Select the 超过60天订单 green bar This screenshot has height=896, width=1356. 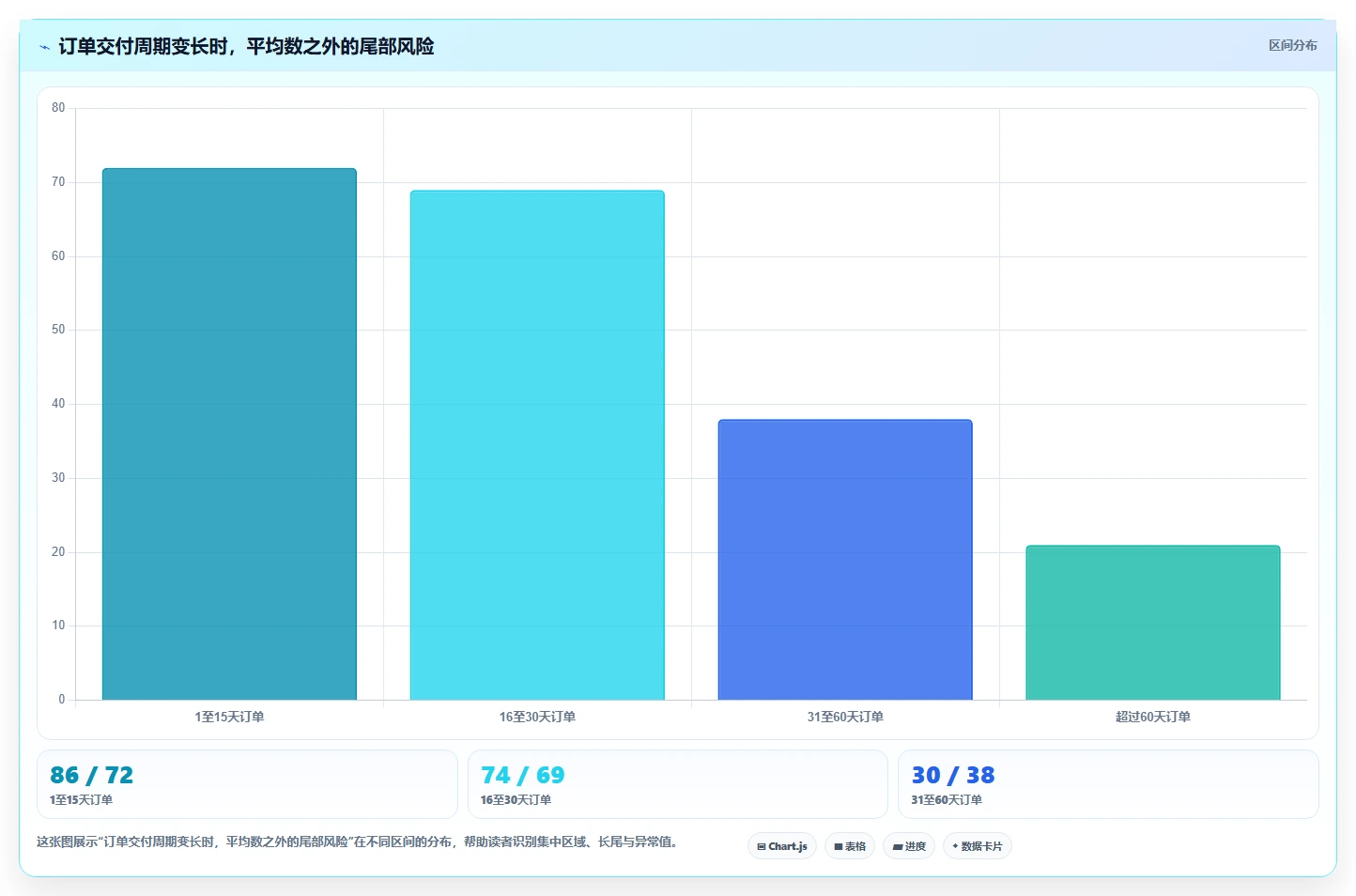click(1153, 623)
